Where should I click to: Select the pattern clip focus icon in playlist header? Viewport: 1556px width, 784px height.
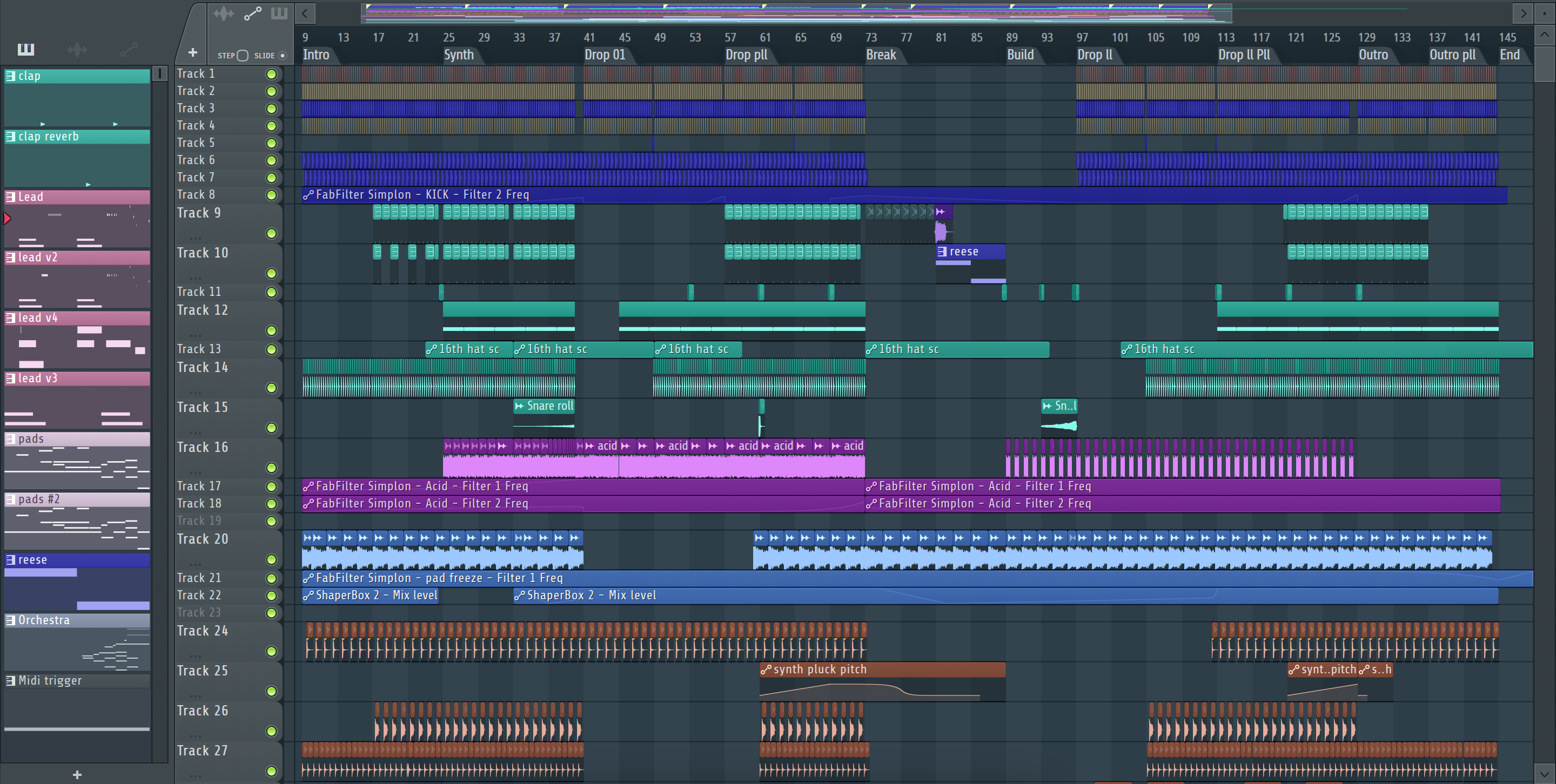279,12
